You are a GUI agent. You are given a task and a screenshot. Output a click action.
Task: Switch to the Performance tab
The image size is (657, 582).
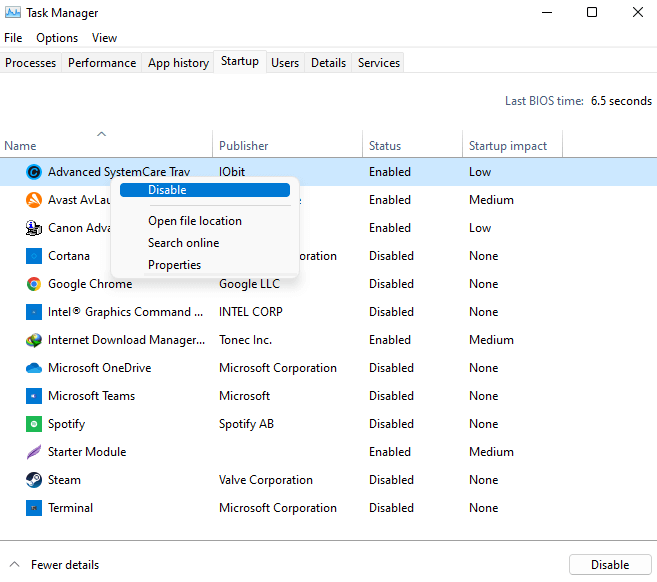tap(102, 63)
